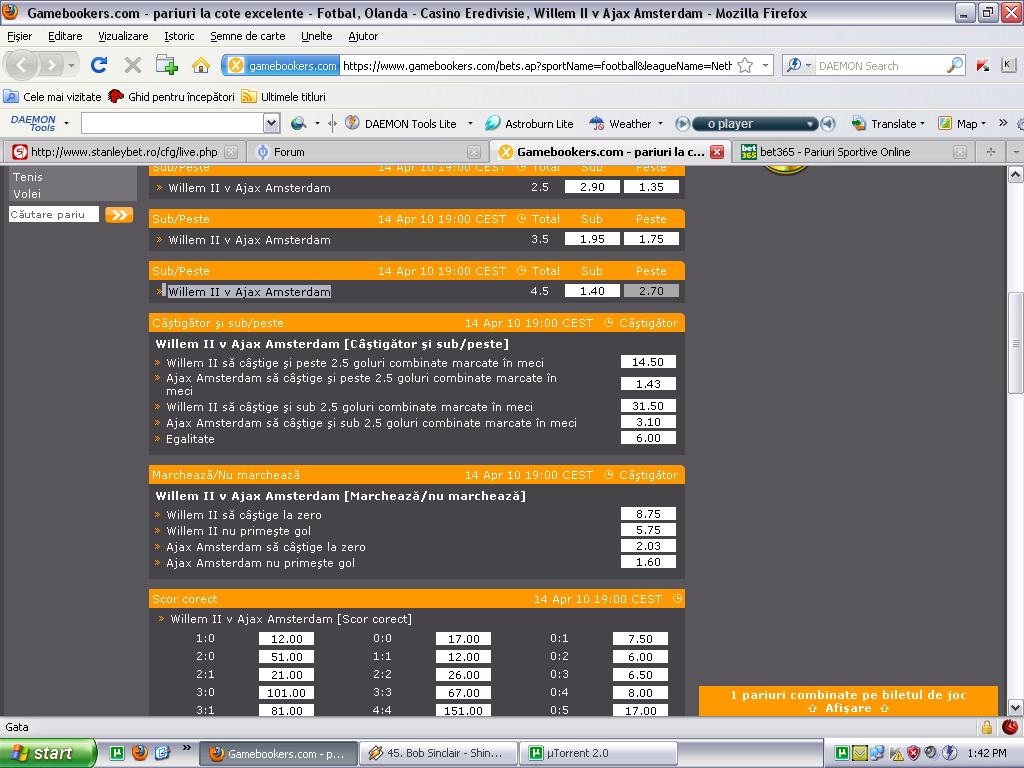Expand the DAEMON toolbar search box dropdown
Viewport: 1024px width, 768px height.
pyautogui.click(x=272, y=123)
